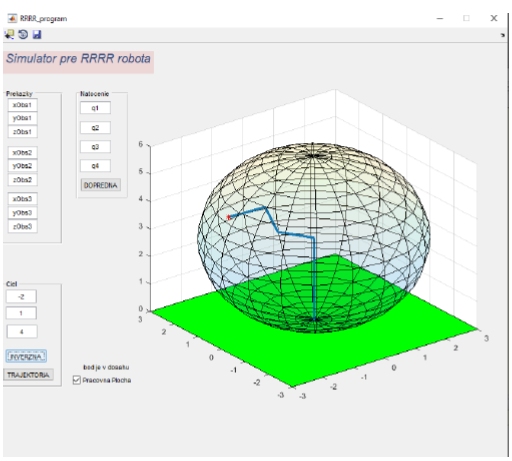
Task: Click the blue robot arm vertical link
Action: pyautogui.click(x=314, y=278)
